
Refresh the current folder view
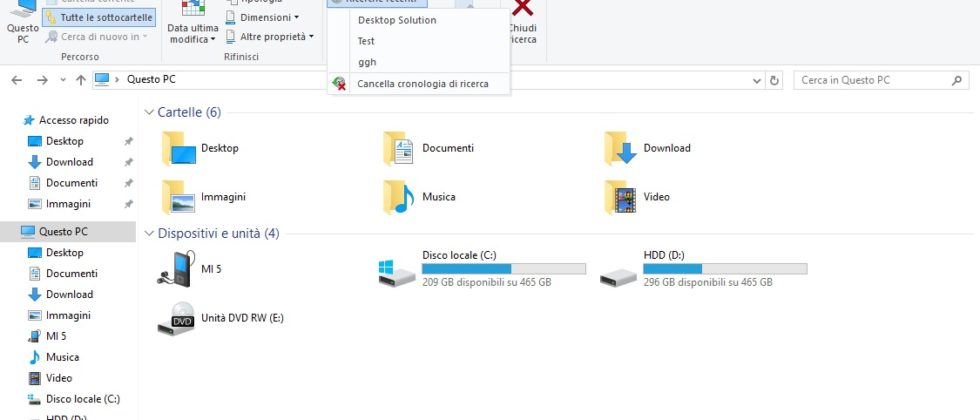pyautogui.click(x=774, y=81)
